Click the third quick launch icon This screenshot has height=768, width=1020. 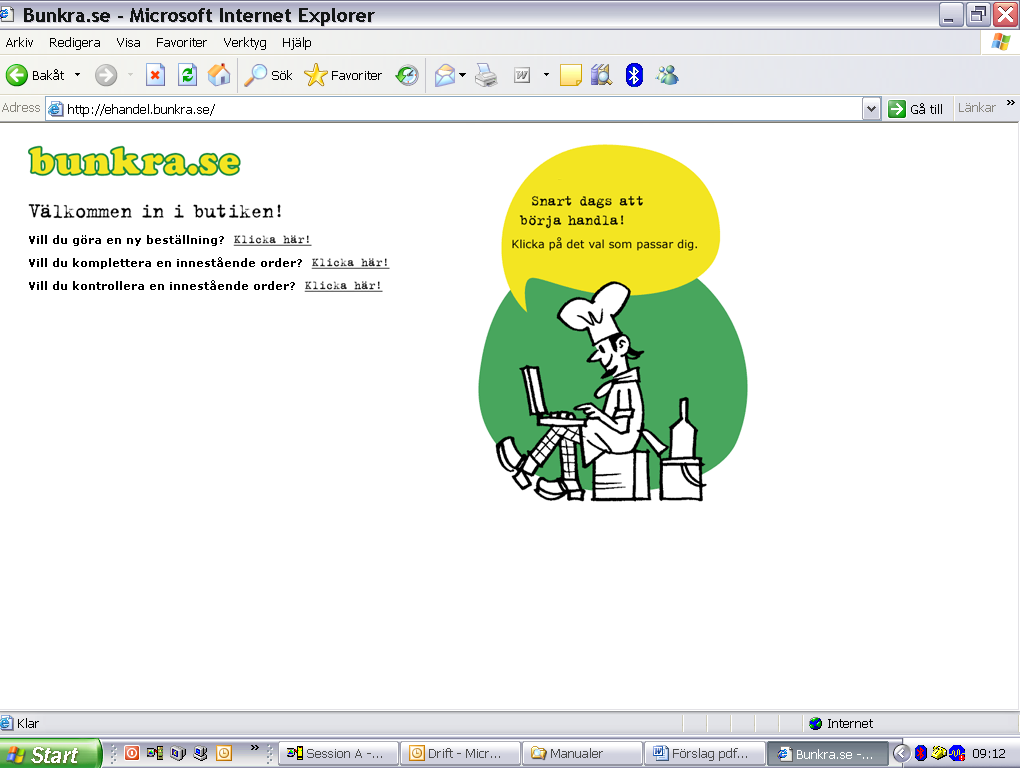178,754
